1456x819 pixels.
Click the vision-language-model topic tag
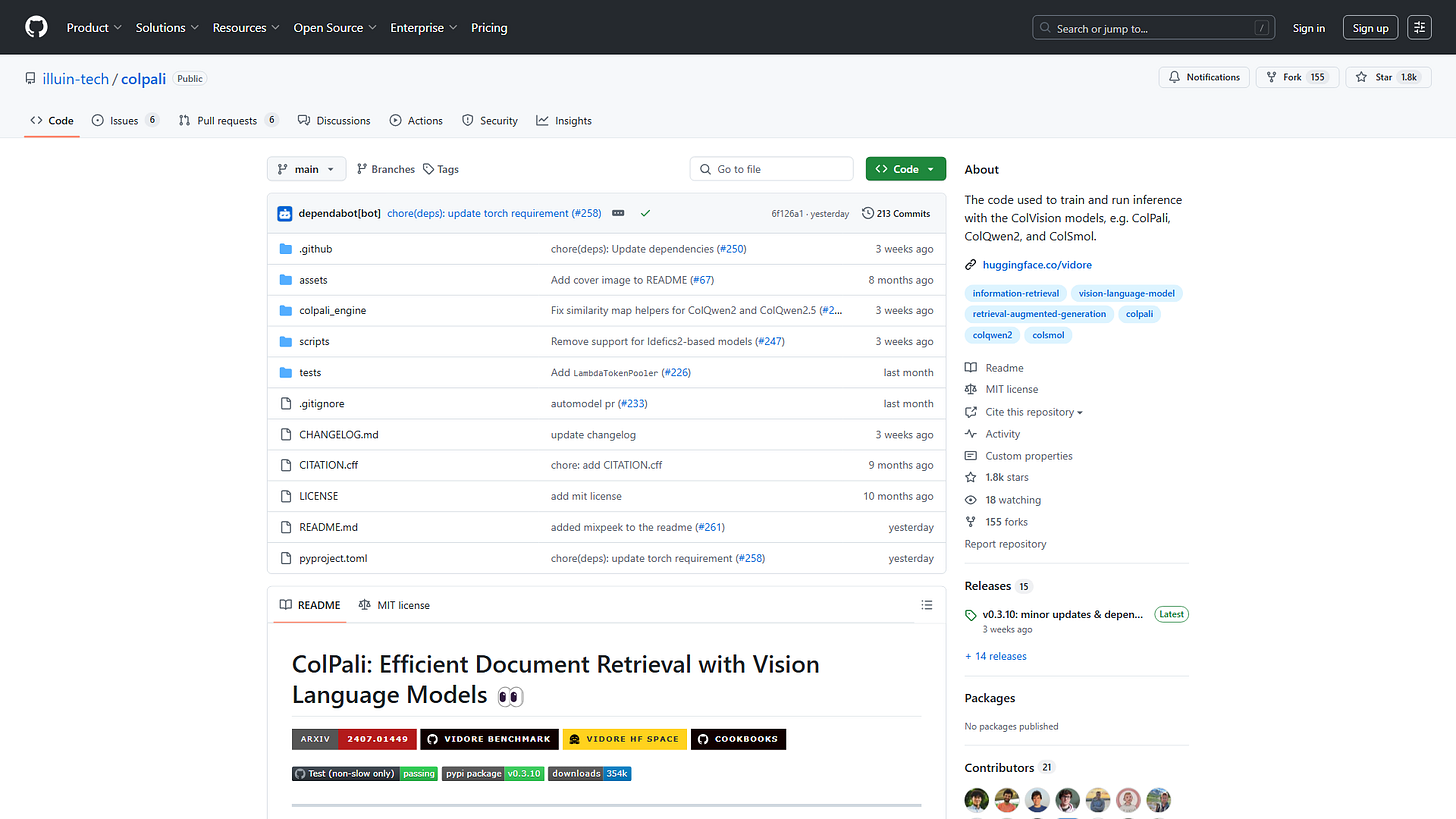tap(1127, 293)
